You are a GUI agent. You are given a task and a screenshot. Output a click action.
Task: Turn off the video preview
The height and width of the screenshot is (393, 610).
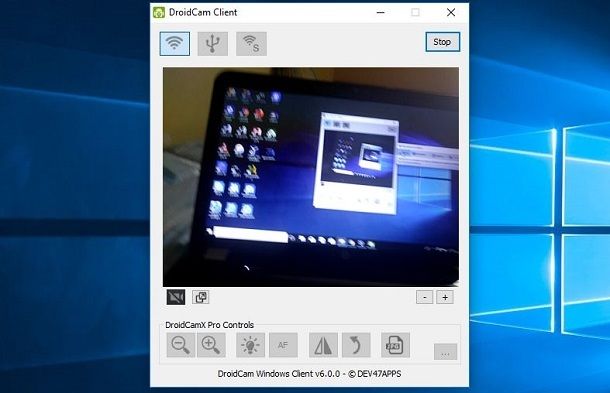176,297
